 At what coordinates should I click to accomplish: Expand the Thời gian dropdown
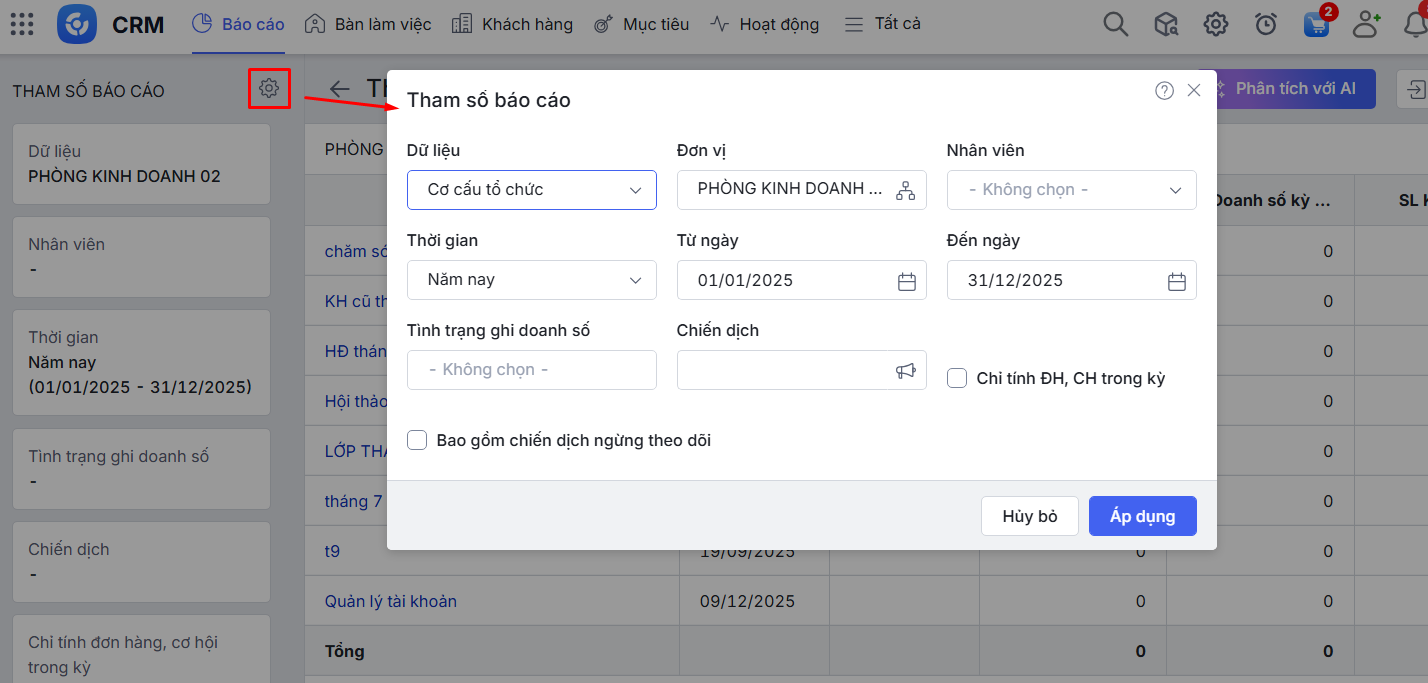pyautogui.click(x=531, y=280)
